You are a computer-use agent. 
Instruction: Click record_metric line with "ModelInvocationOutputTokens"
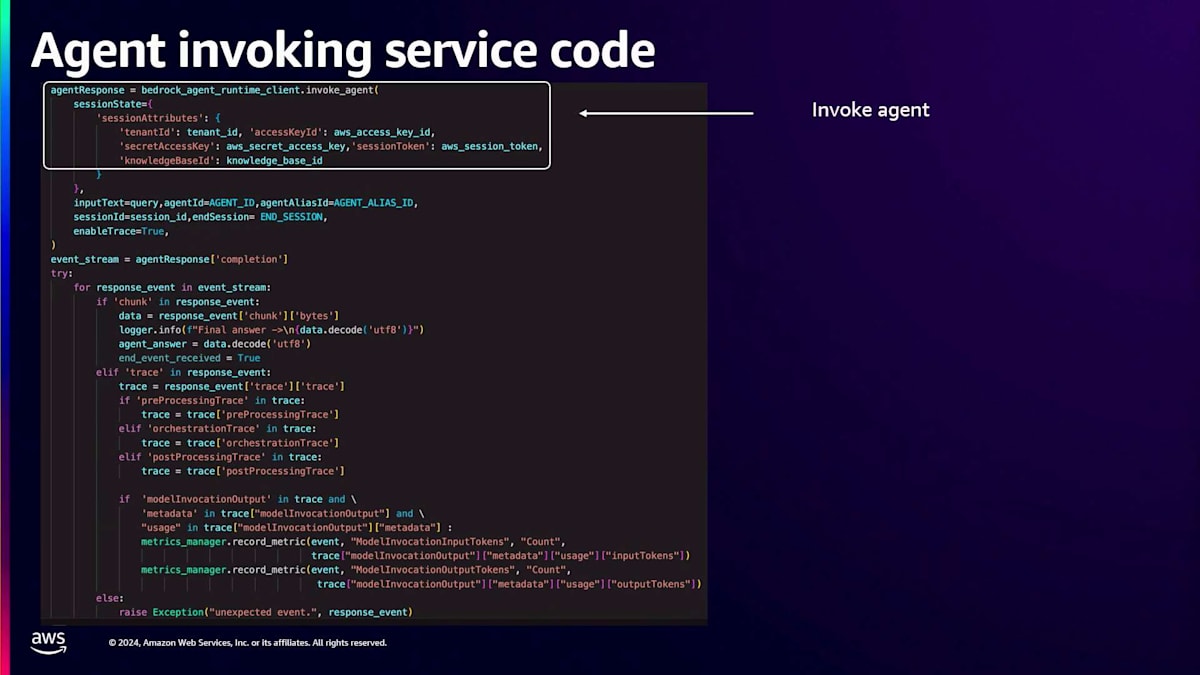pos(357,569)
